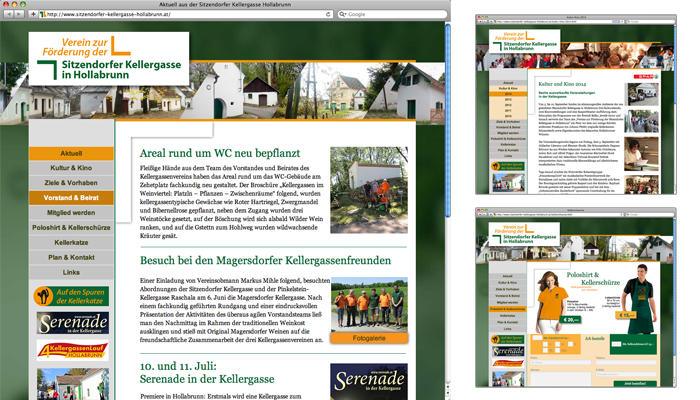This screenshot has height=400, width=700.
Task: Click the red SPAR sponsor logo
Action: pyautogui.click(x=646, y=77)
